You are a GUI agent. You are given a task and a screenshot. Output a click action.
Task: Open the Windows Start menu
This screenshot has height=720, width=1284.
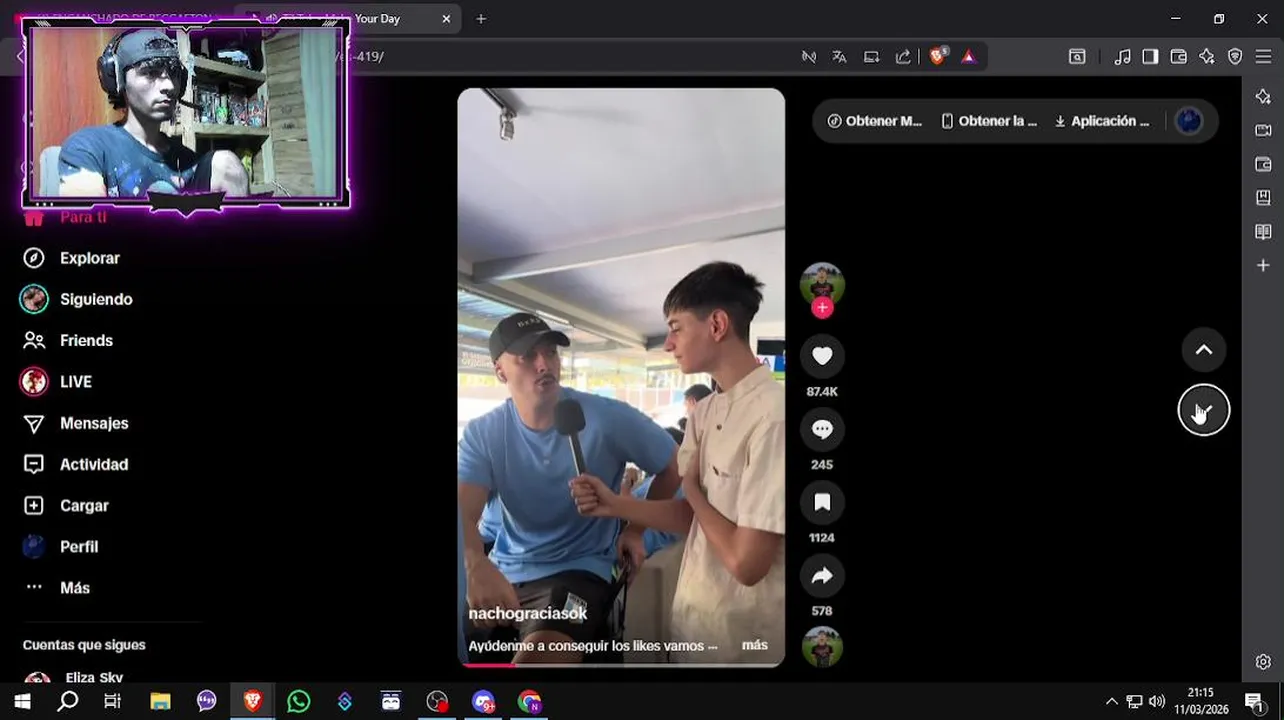click(x=22, y=702)
